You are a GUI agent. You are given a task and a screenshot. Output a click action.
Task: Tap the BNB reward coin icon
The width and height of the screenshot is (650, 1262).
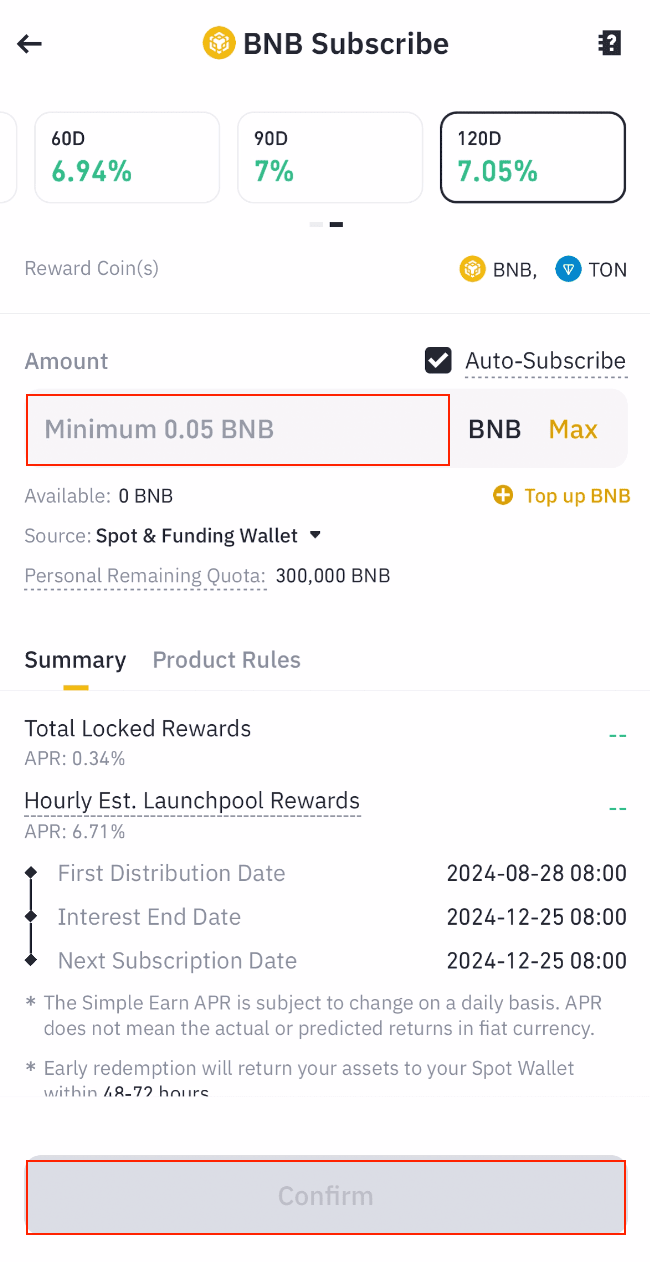[472, 269]
